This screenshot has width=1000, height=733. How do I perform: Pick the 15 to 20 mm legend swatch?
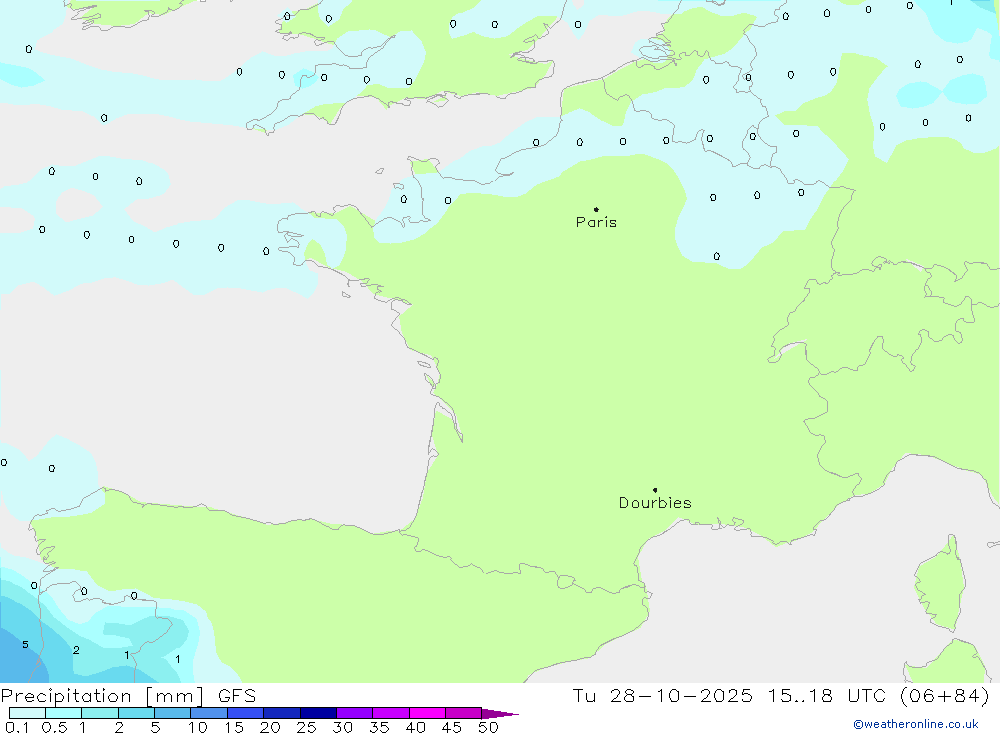coord(246,713)
